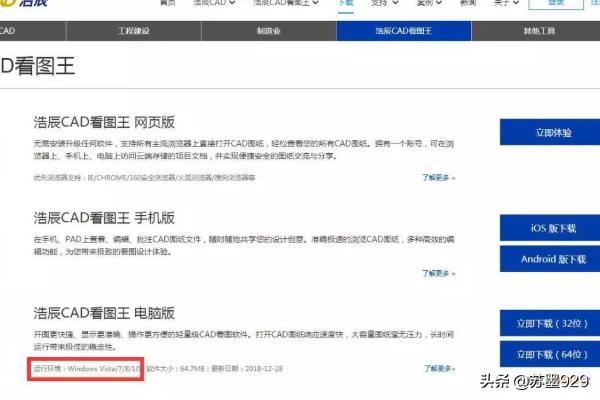600x400 pixels.
Task: Open the 制造业 tab
Action: pyautogui.click(x=269, y=31)
